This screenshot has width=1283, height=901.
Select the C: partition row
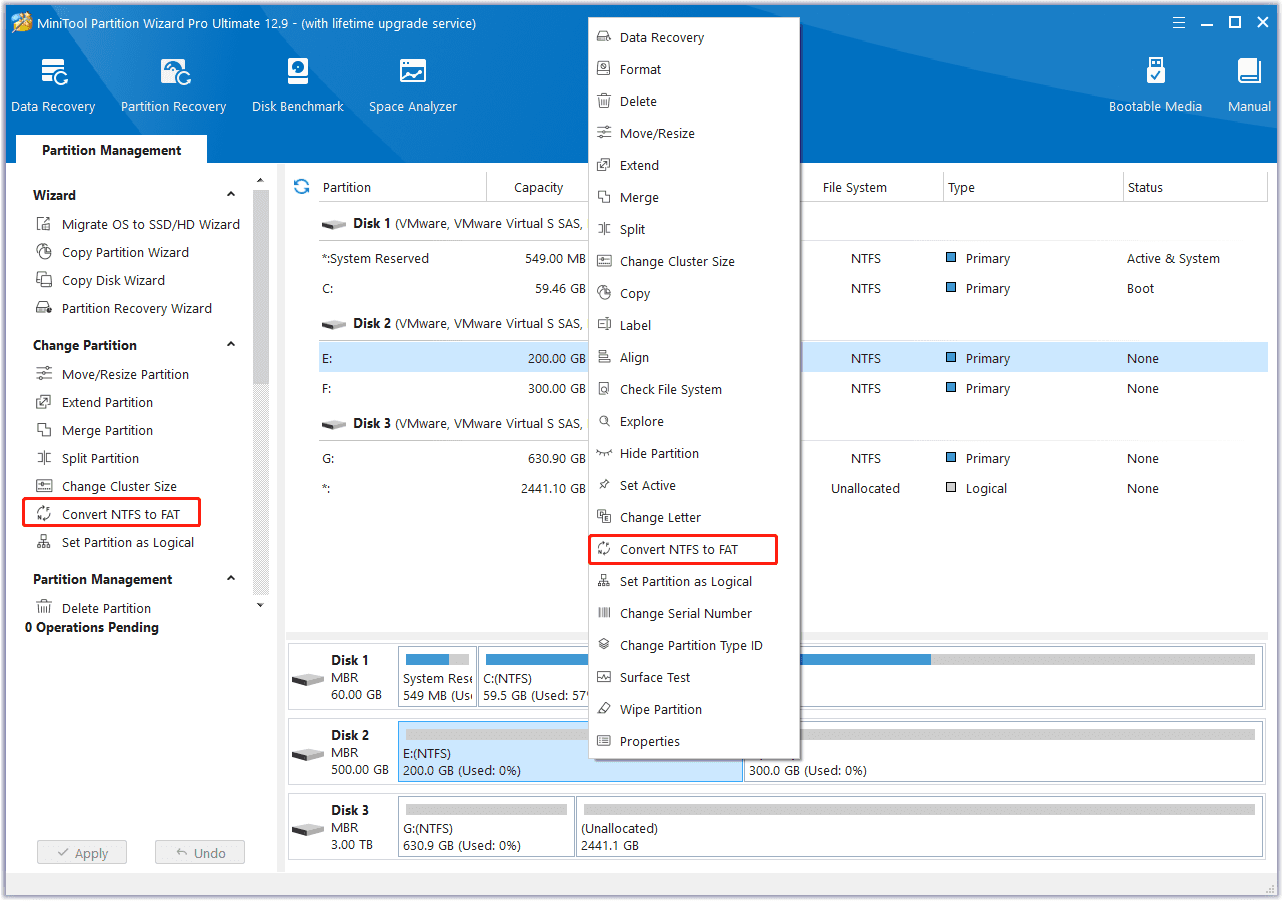[x=793, y=288]
